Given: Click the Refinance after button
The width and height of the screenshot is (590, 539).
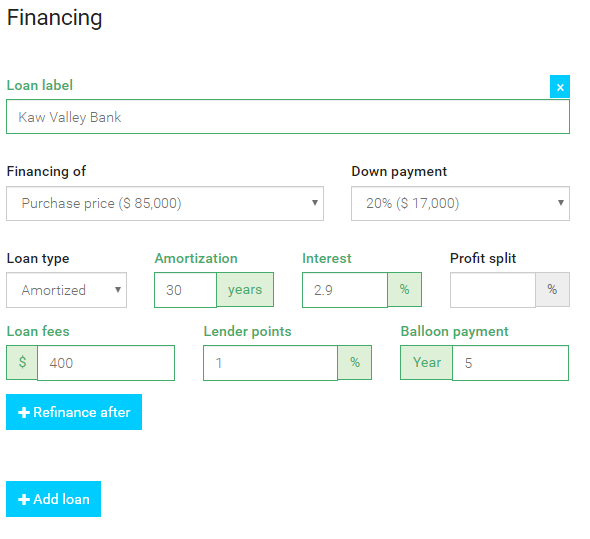Looking at the screenshot, I should [x=74, y=412].
